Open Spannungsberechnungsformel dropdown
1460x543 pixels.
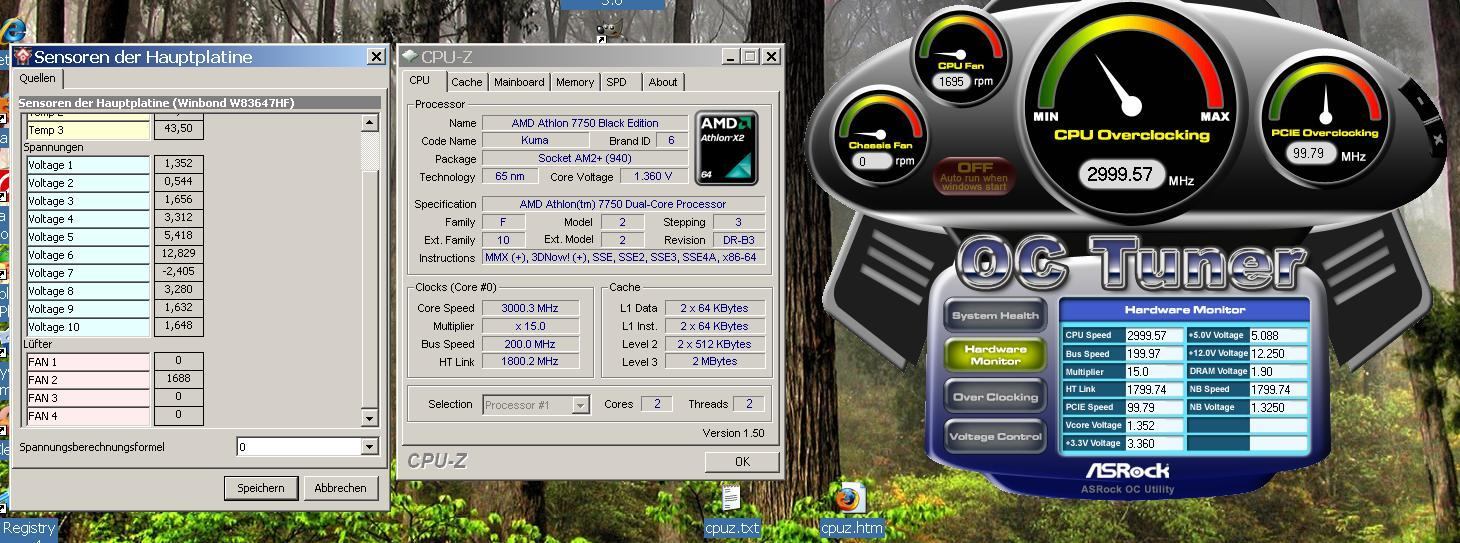point(369,447)
